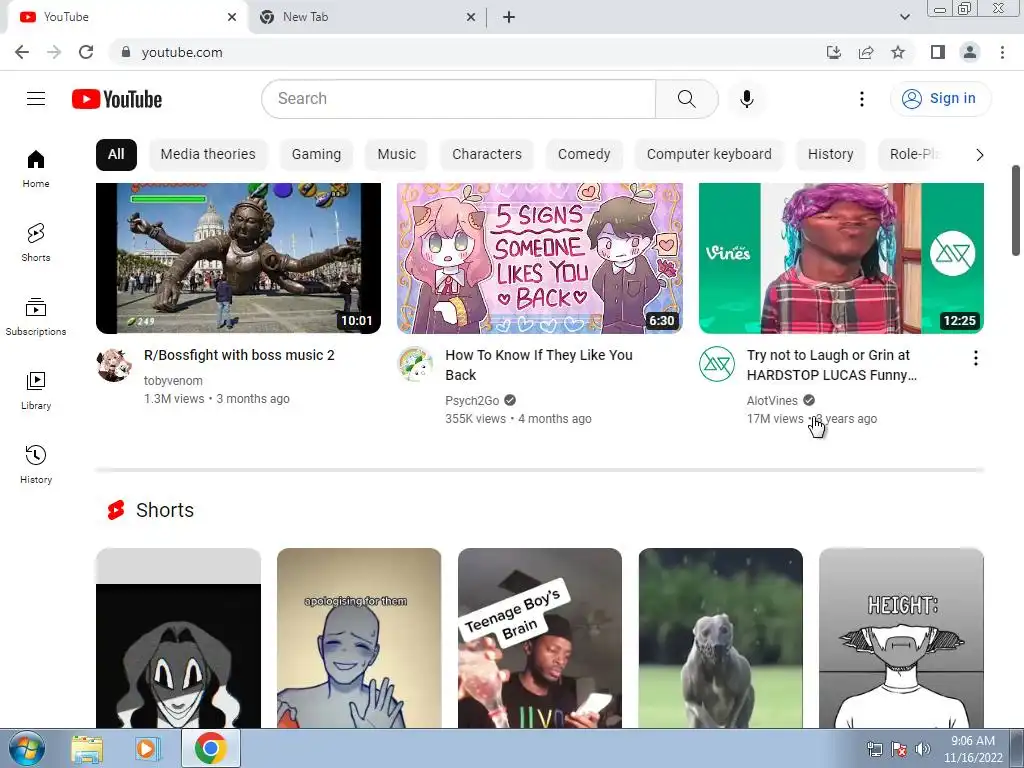Screen dimensions: 1024x768
Task: Open the Teenage Boy's Brain short
Action: (539, 638)
